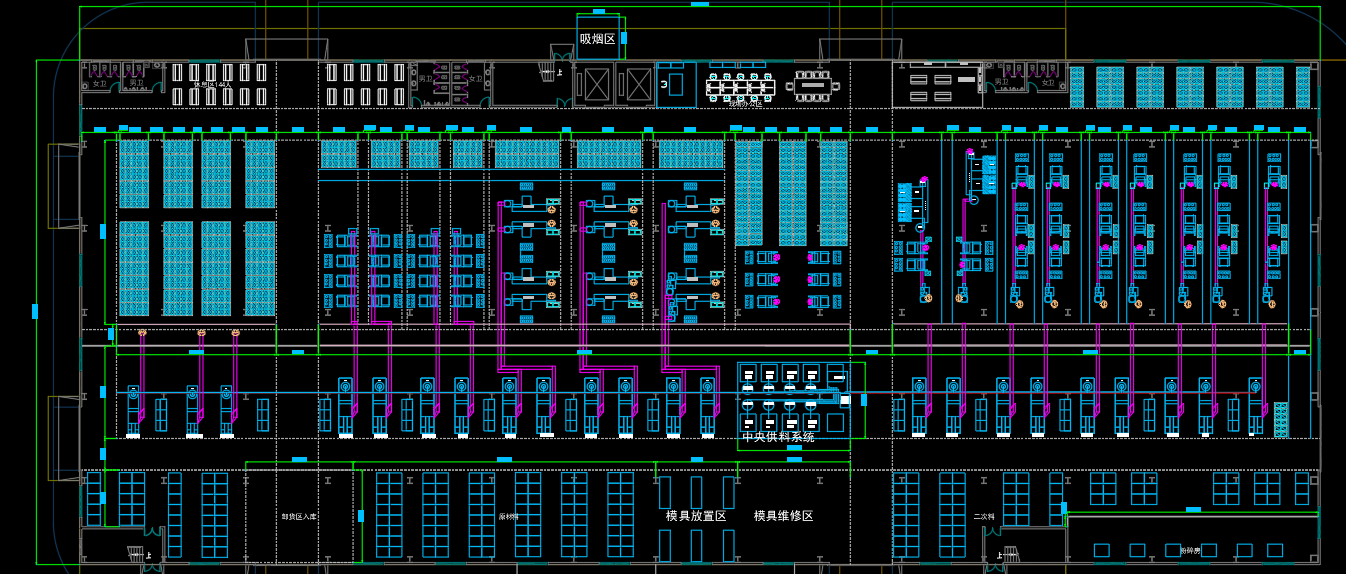Click the 模具维修区 label

783,516
